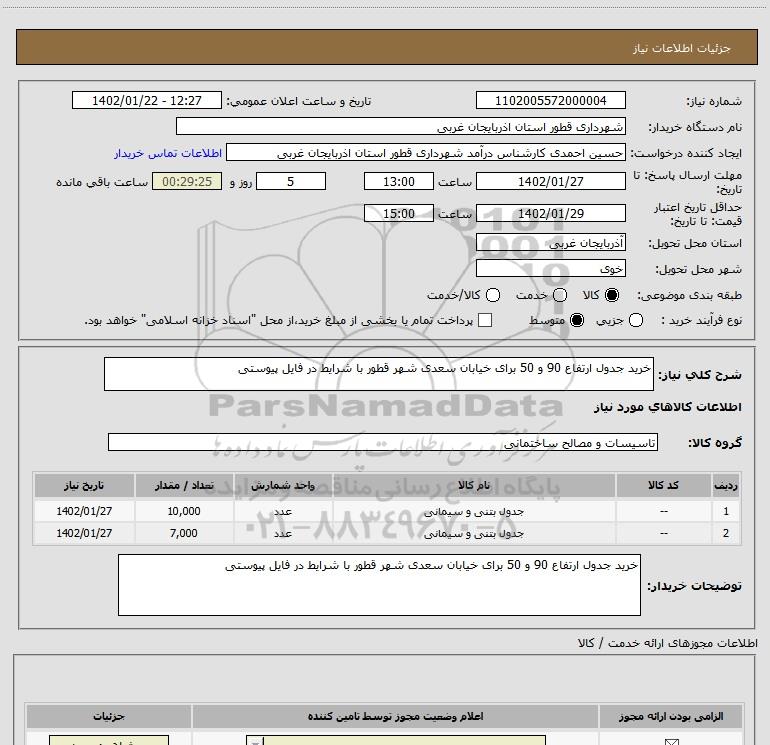Image resolution: width=770 pixels, height=745 pixels.
Task: Click buyer organization name field
Action: [x=401, y=127]
